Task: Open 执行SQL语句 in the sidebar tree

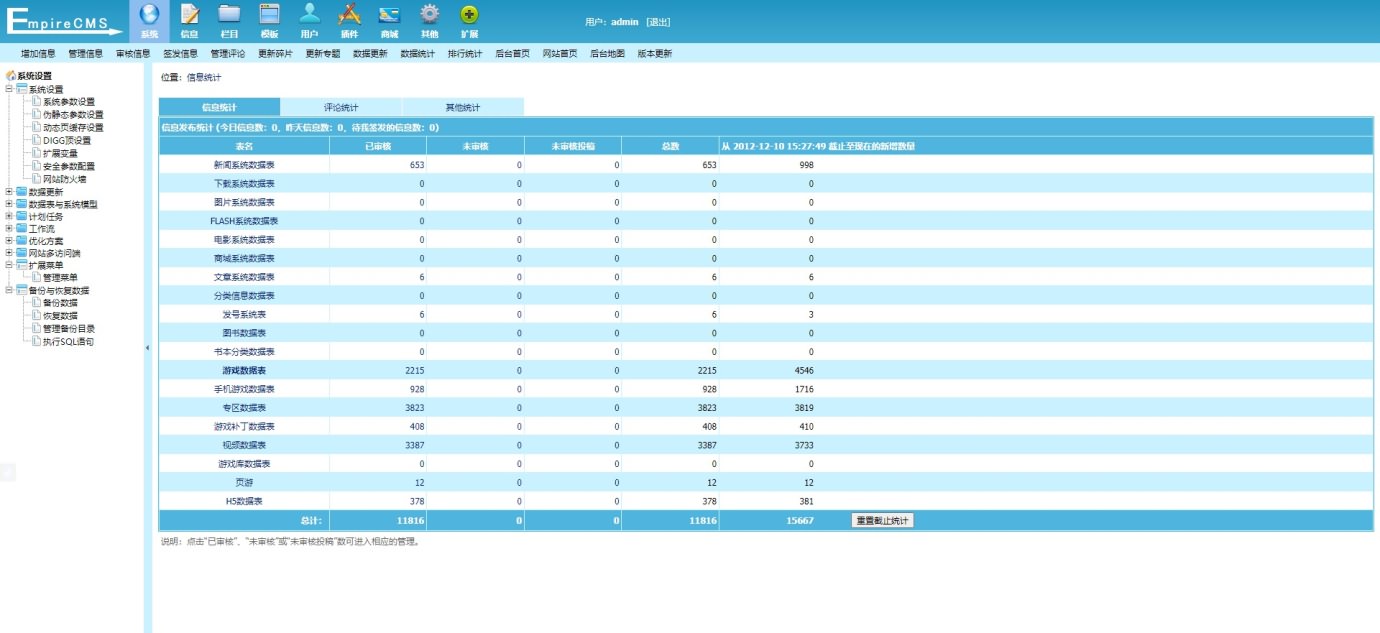Action: click(x=69, y=342)
